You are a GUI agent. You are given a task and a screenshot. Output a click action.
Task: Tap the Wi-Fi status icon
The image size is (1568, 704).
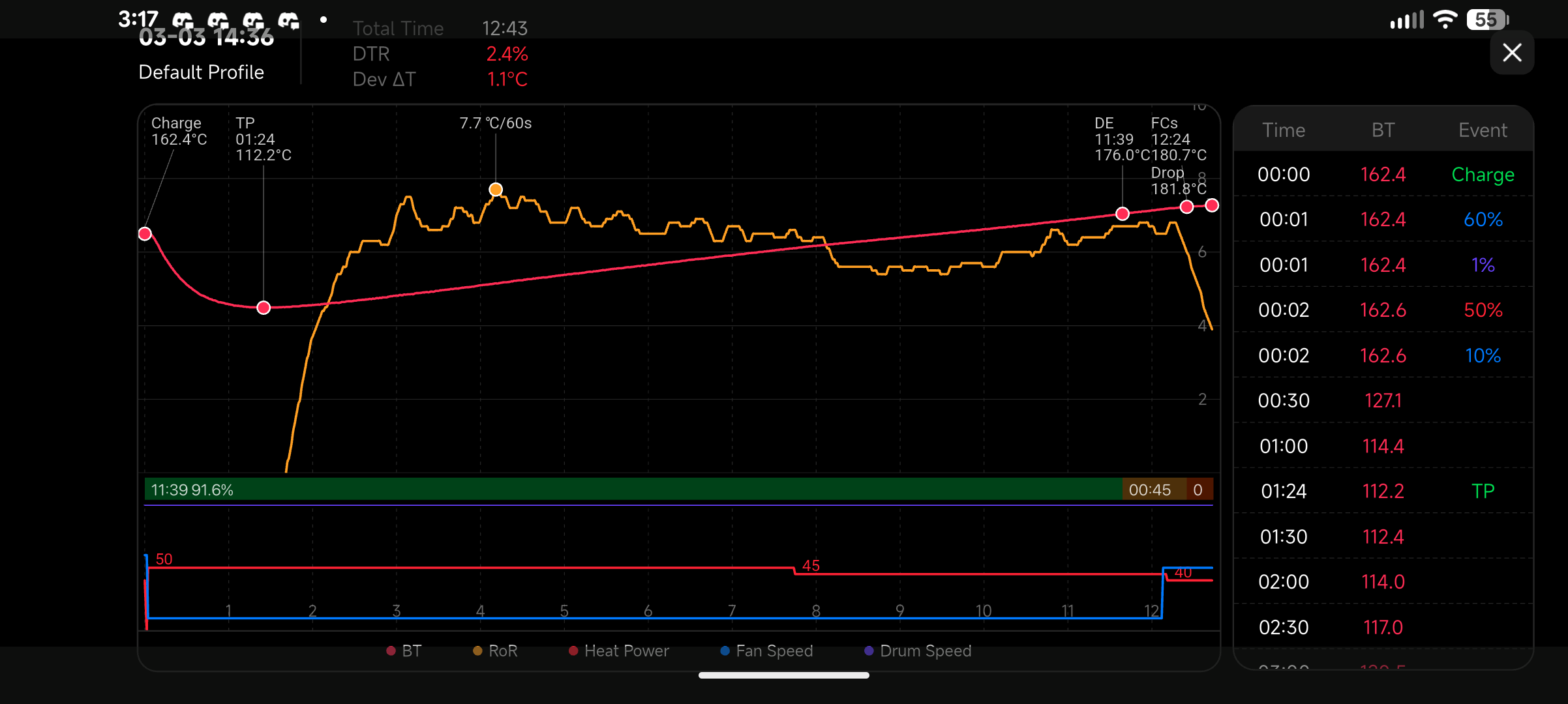[1445, 20]
